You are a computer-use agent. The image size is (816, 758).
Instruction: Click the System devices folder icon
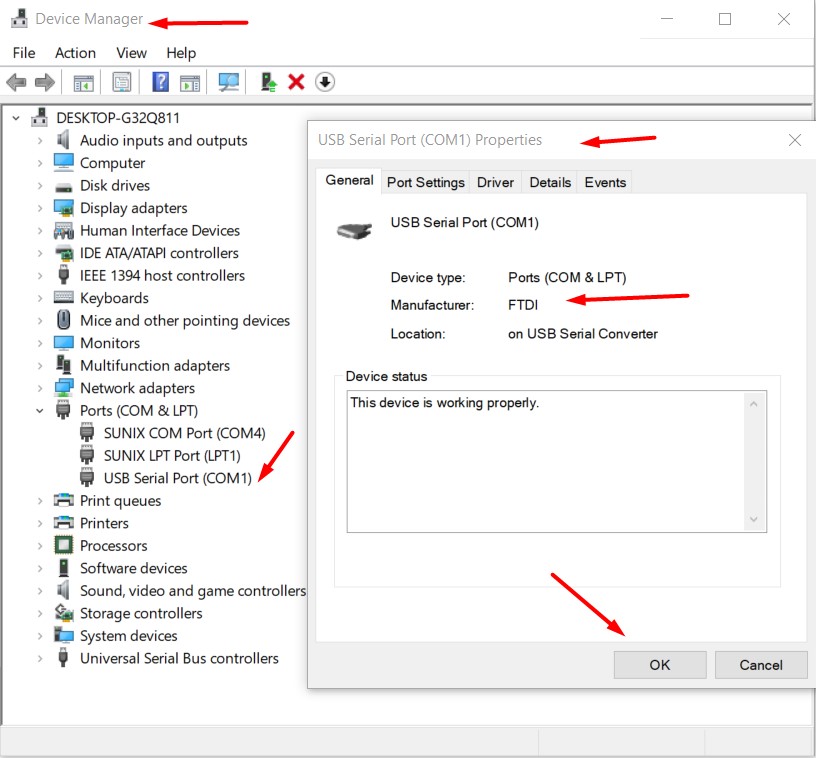[63, 635]
